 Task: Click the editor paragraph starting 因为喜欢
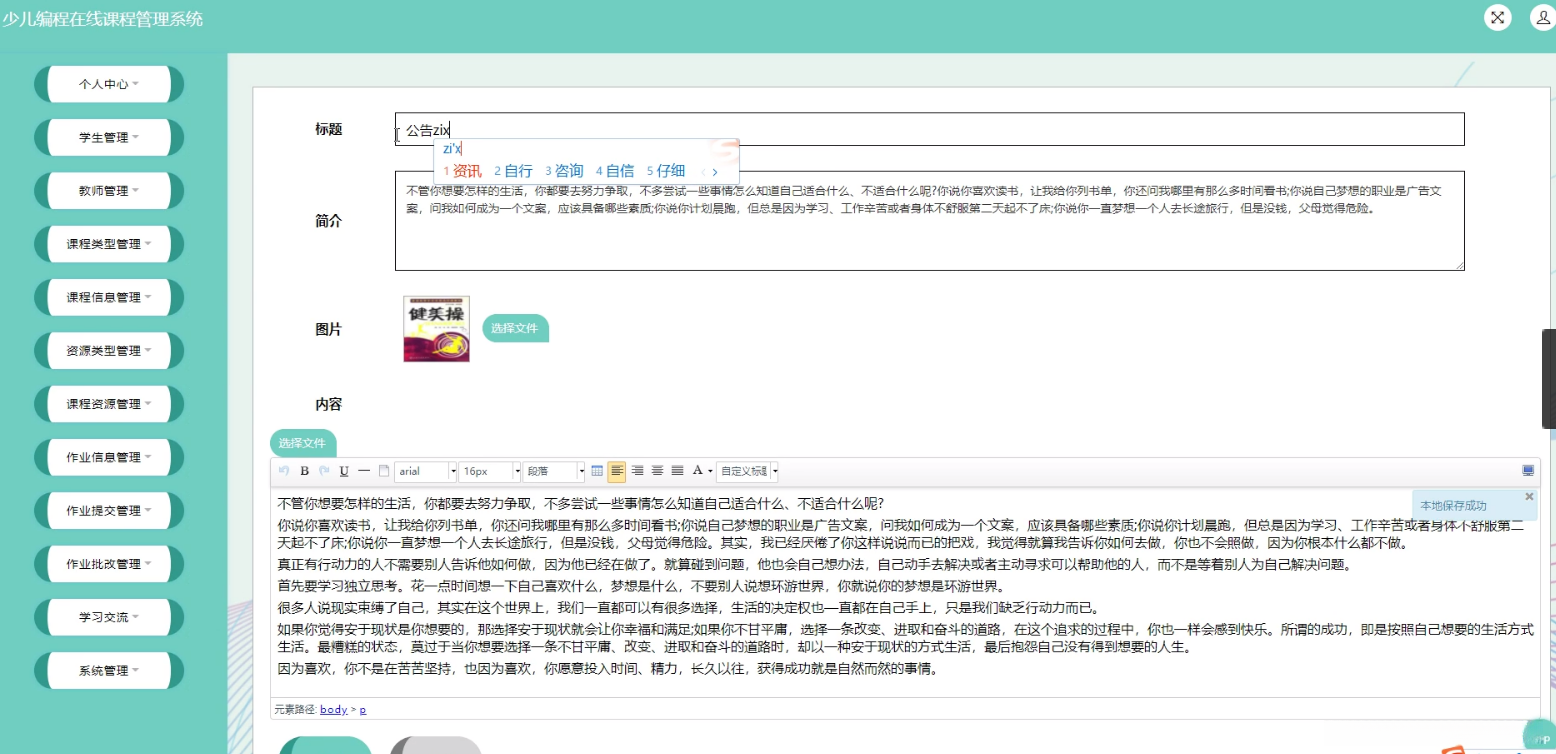pos(608,669)
